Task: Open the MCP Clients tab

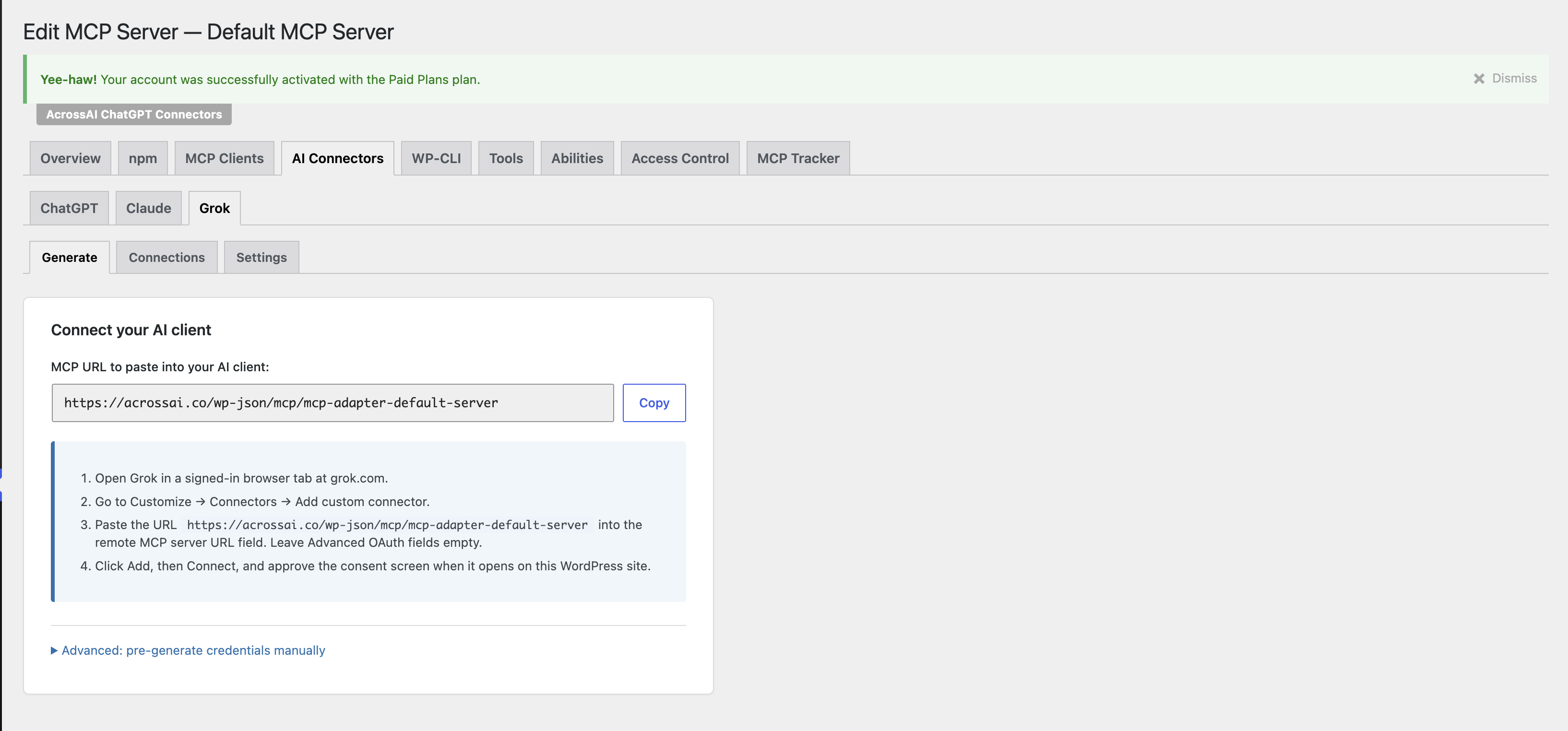Action: (225, 158)
